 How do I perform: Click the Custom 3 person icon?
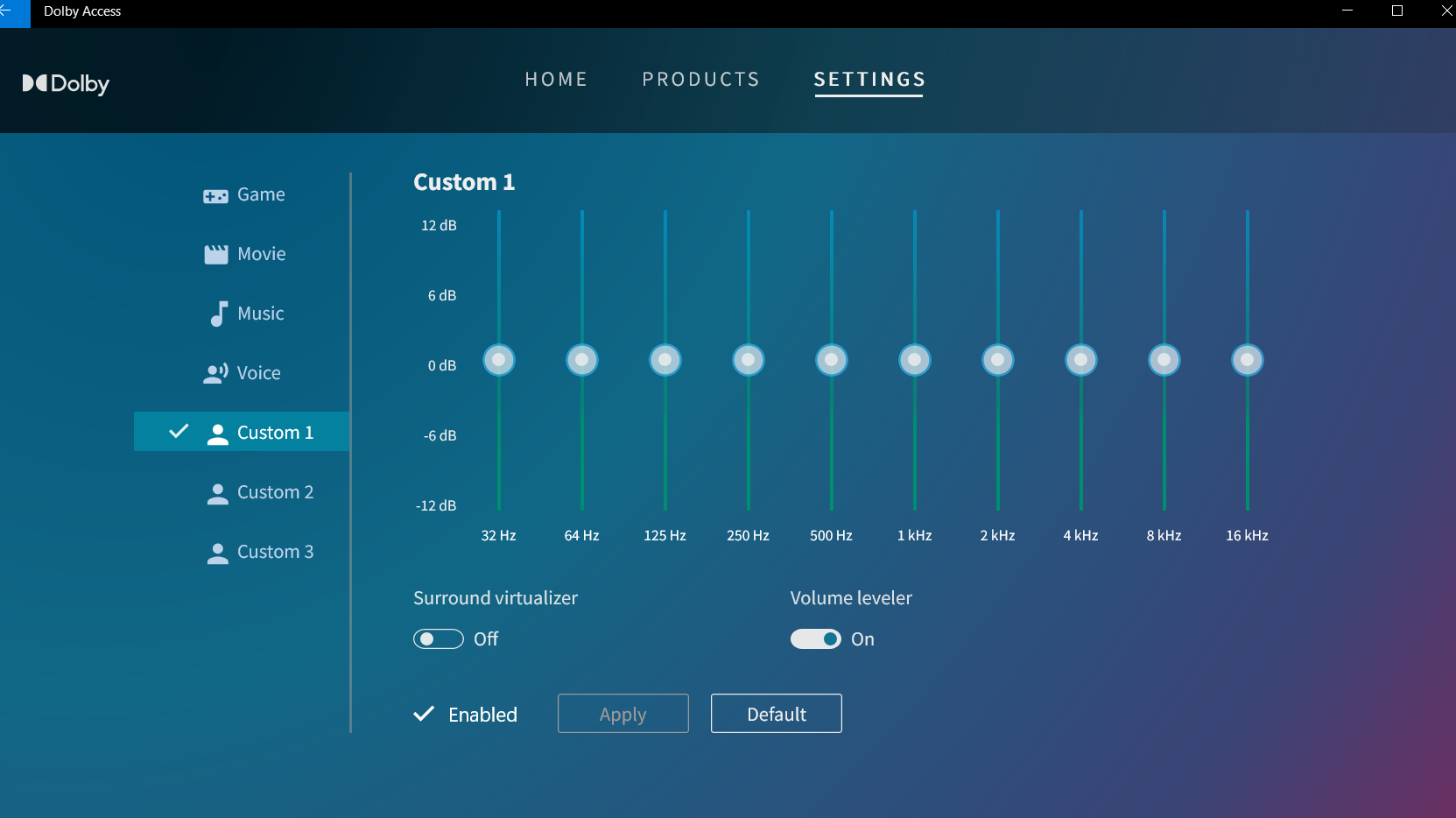coord(218,554)
